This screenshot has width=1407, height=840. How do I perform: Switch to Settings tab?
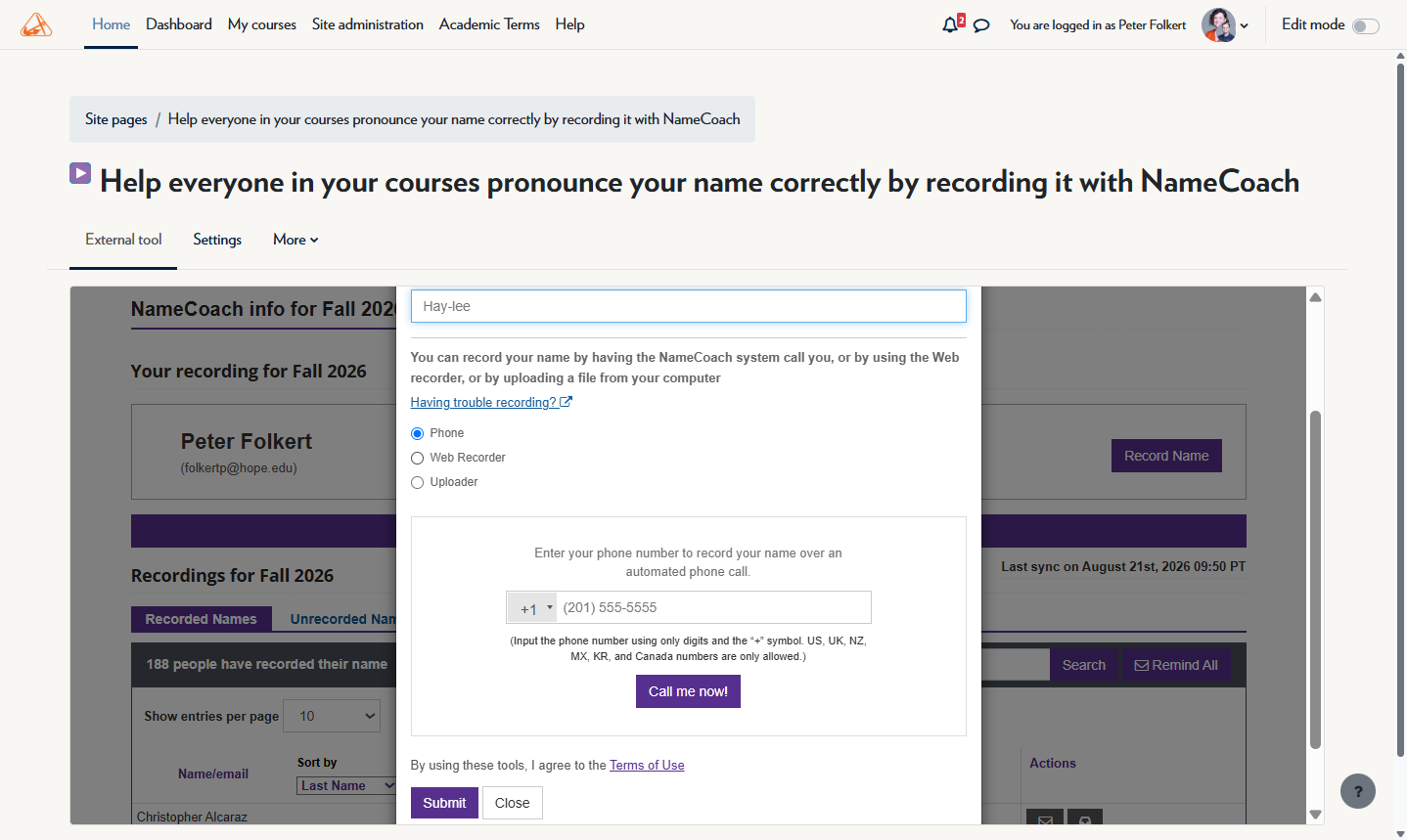(x=217, y=240)
